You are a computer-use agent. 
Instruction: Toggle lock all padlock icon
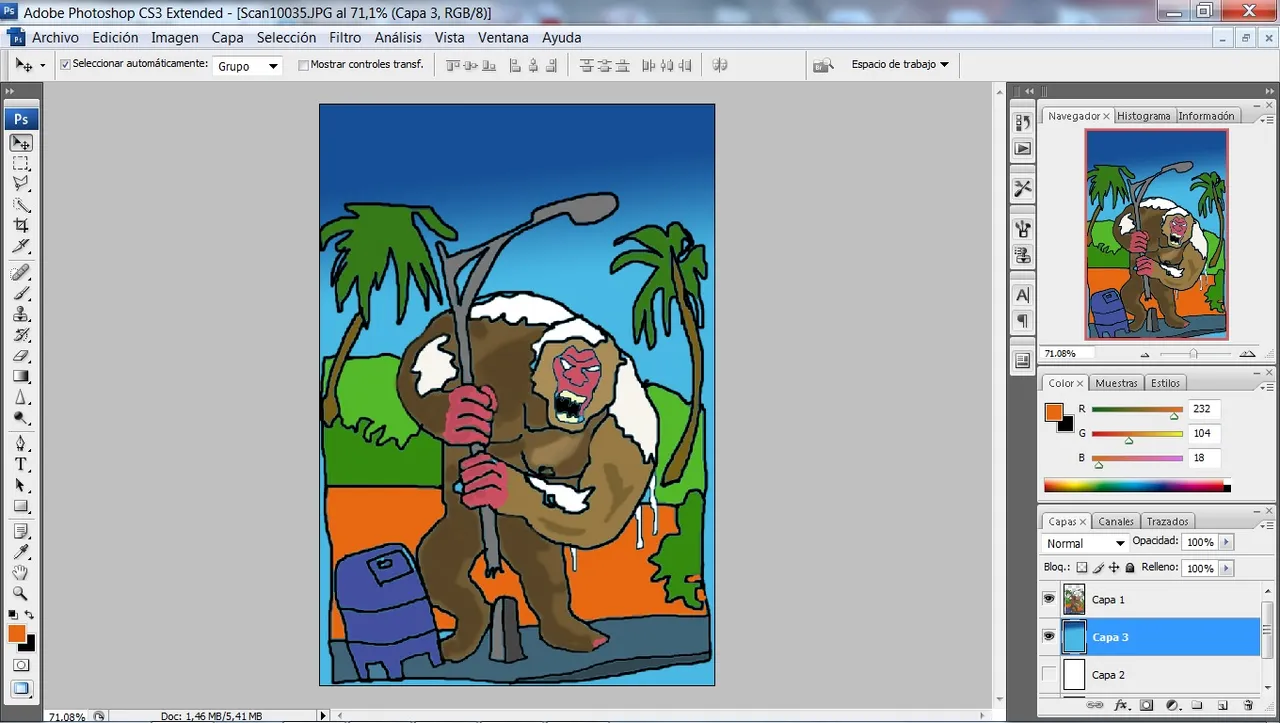(1130, 568)
